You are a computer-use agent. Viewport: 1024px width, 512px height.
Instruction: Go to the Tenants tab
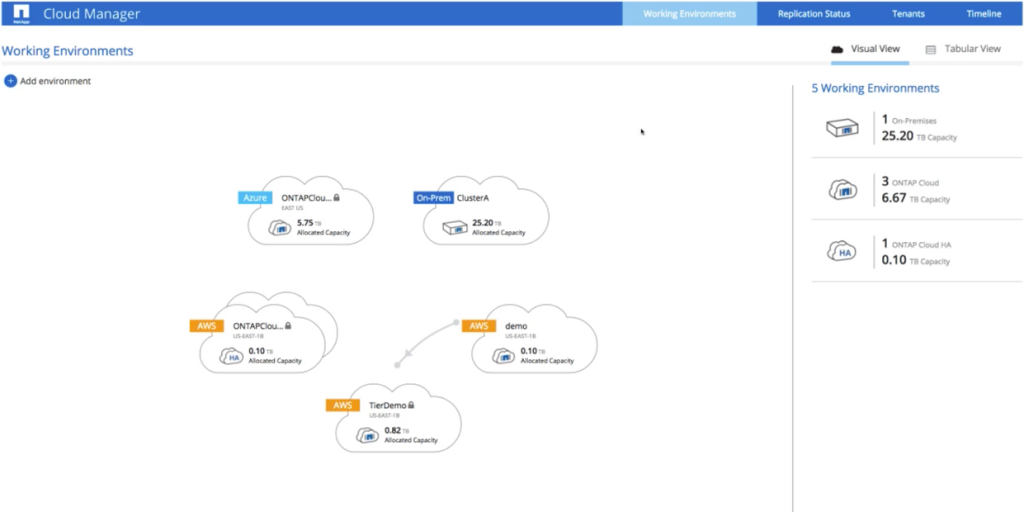coord(908,14)
